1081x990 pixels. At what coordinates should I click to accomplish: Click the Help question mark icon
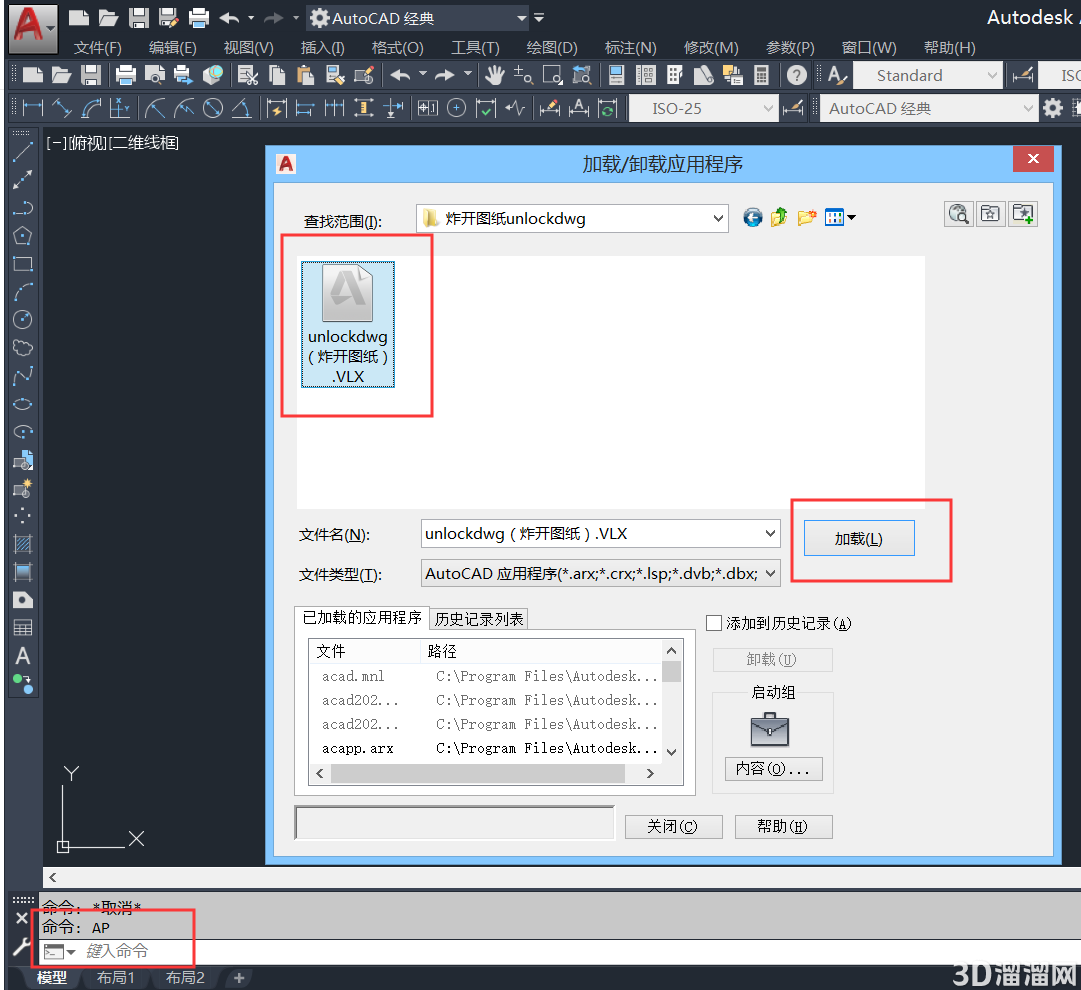point(796,75)
